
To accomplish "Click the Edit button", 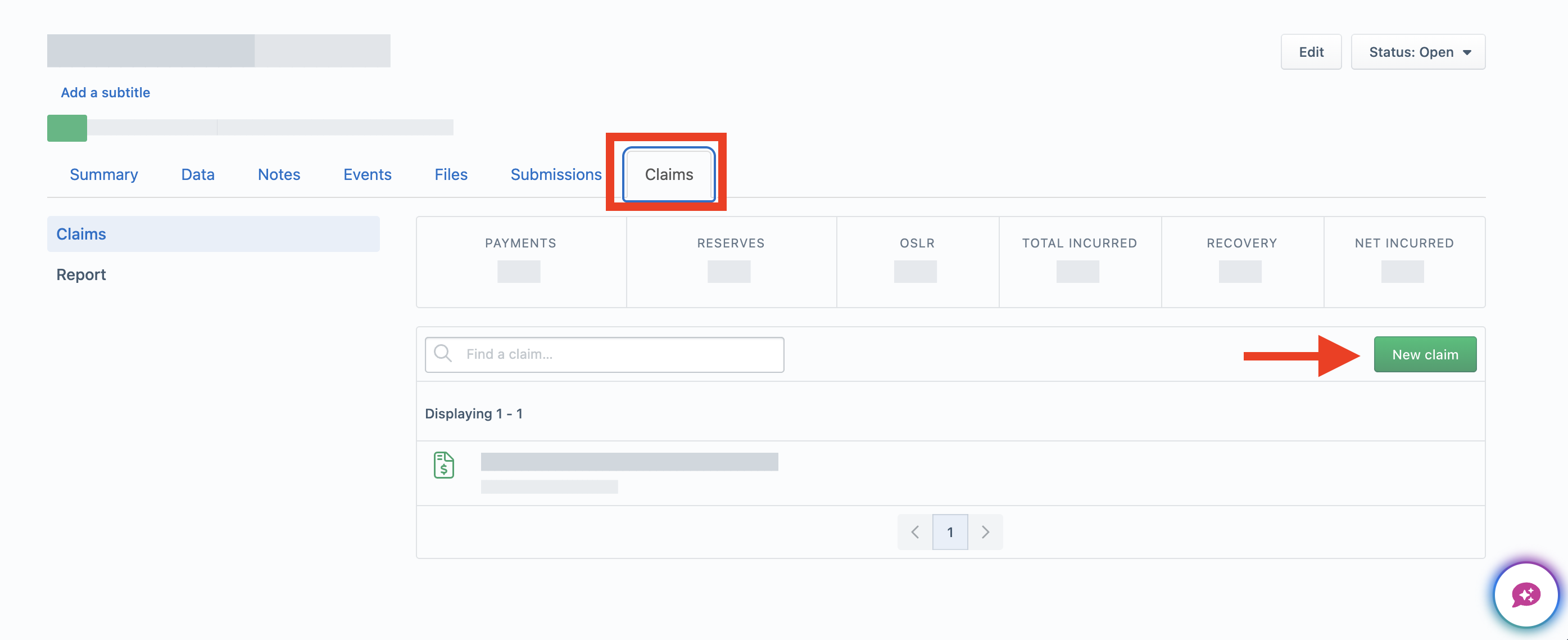I will tap(1311, 52).
